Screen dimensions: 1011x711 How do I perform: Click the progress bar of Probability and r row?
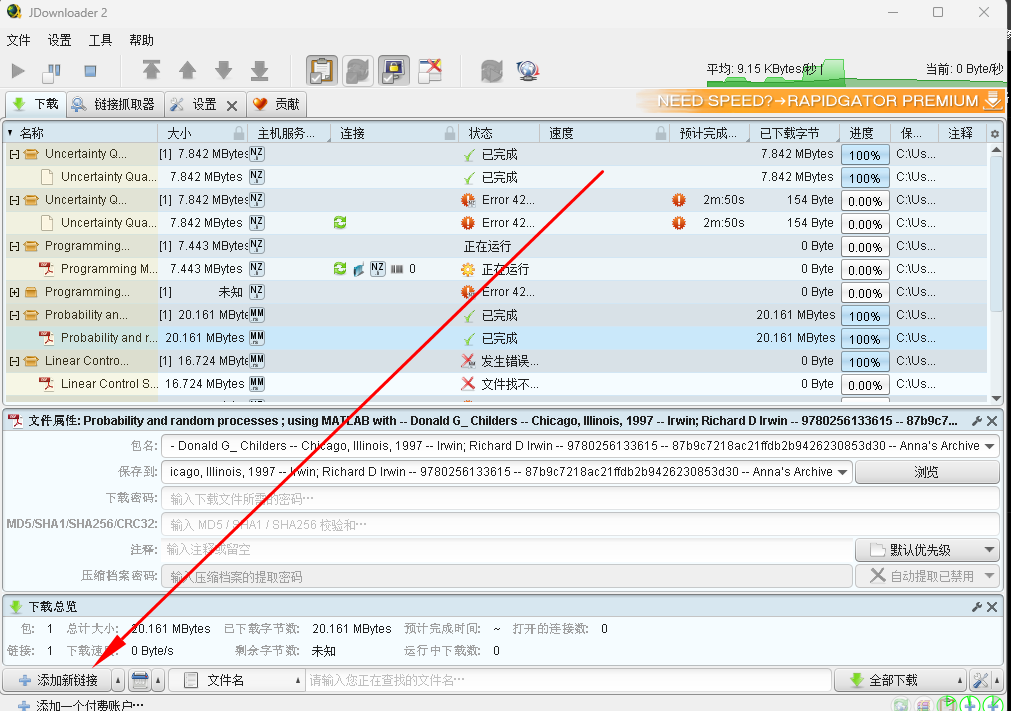(864, 338)
